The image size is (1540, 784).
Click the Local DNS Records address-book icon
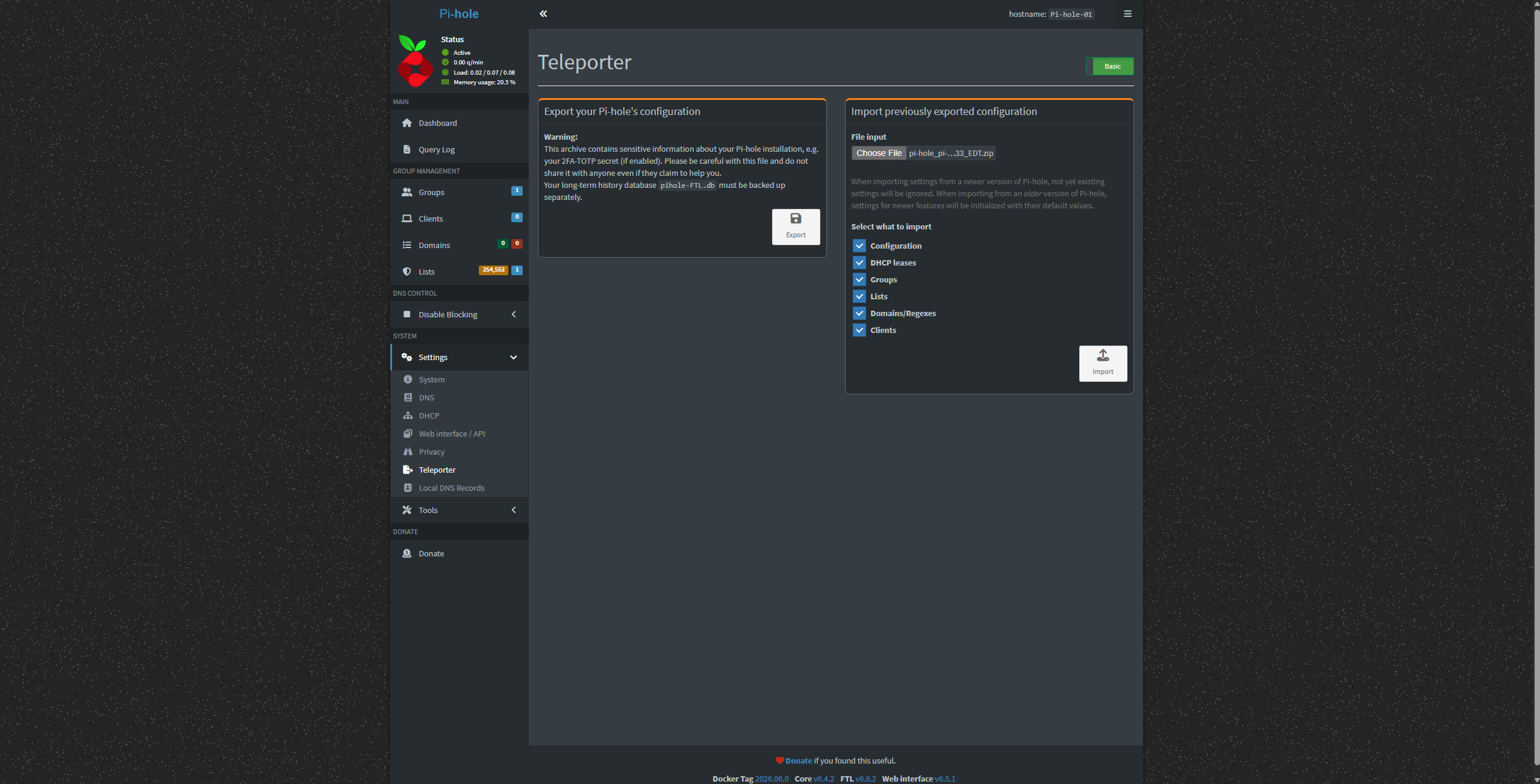tap(408, 488)
